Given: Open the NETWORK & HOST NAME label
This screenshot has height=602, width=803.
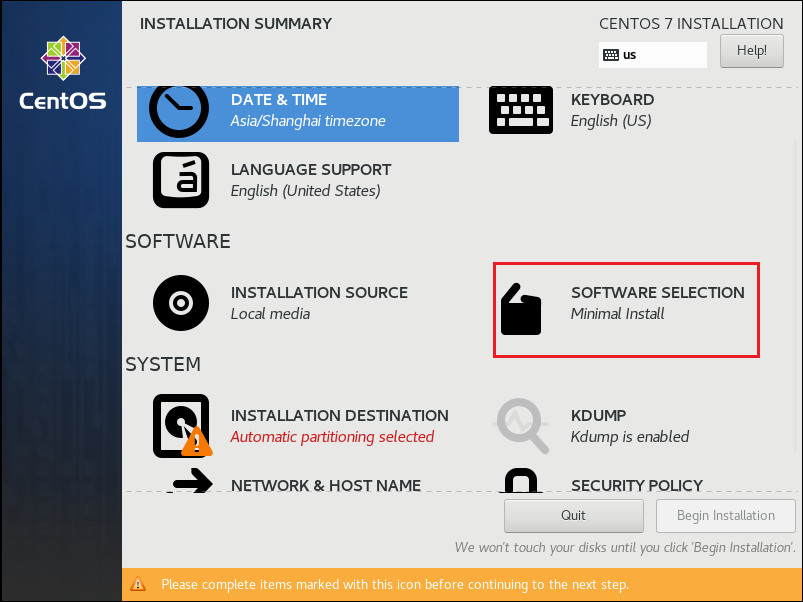Looking at the screenshot, I should 326,485.
